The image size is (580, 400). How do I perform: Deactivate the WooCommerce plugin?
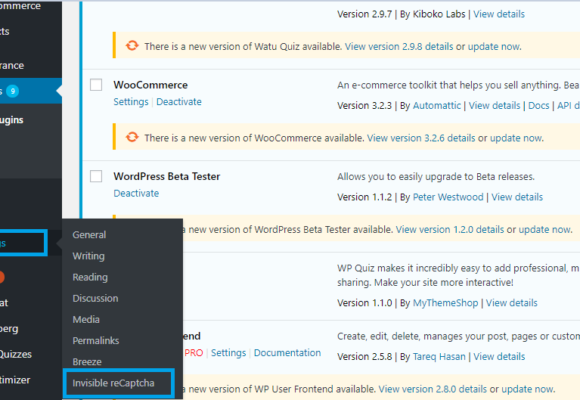[179, 101]
